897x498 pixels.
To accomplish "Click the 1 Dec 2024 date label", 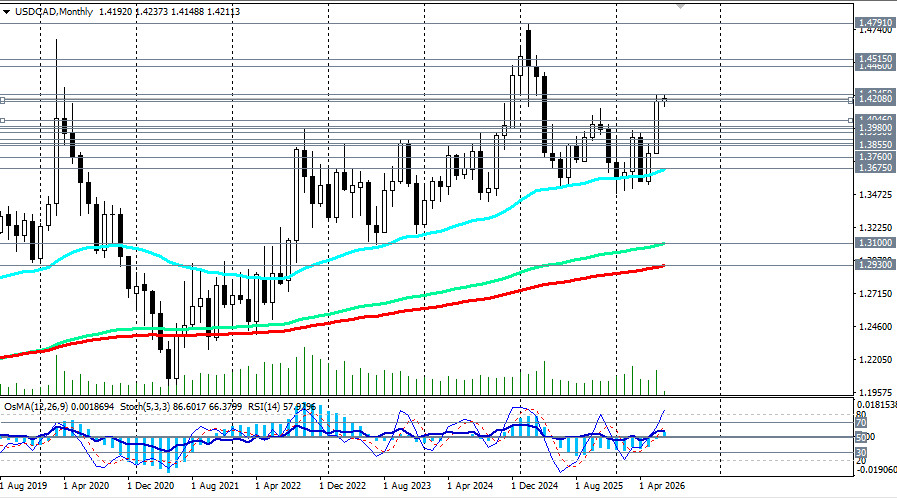I will pyautogui.click(x=534, y=486).
